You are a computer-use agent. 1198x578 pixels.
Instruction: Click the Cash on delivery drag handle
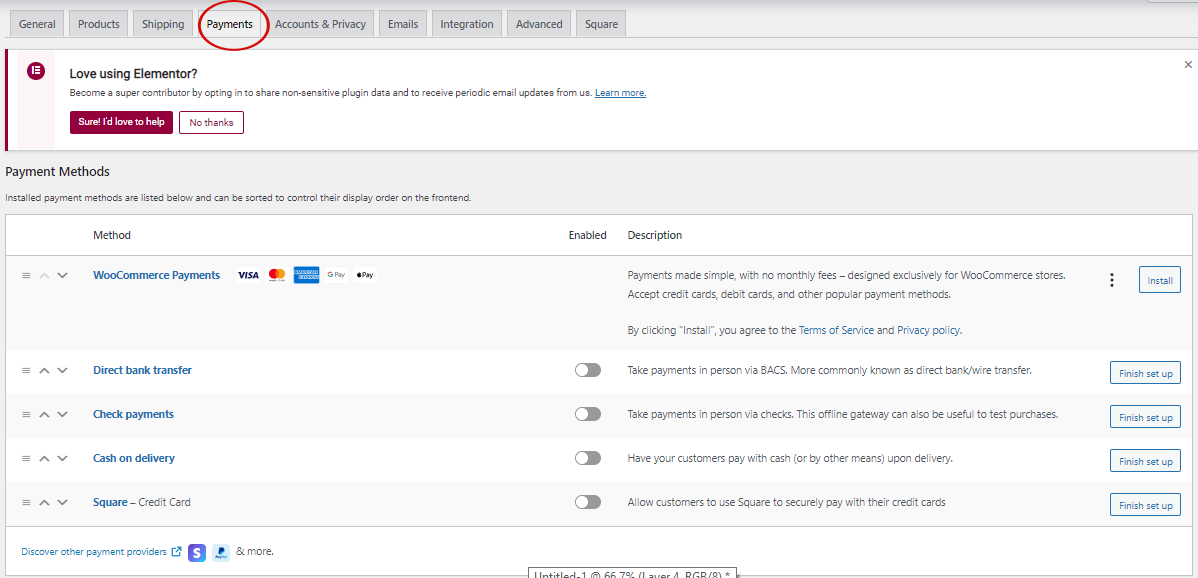[26, 459]
